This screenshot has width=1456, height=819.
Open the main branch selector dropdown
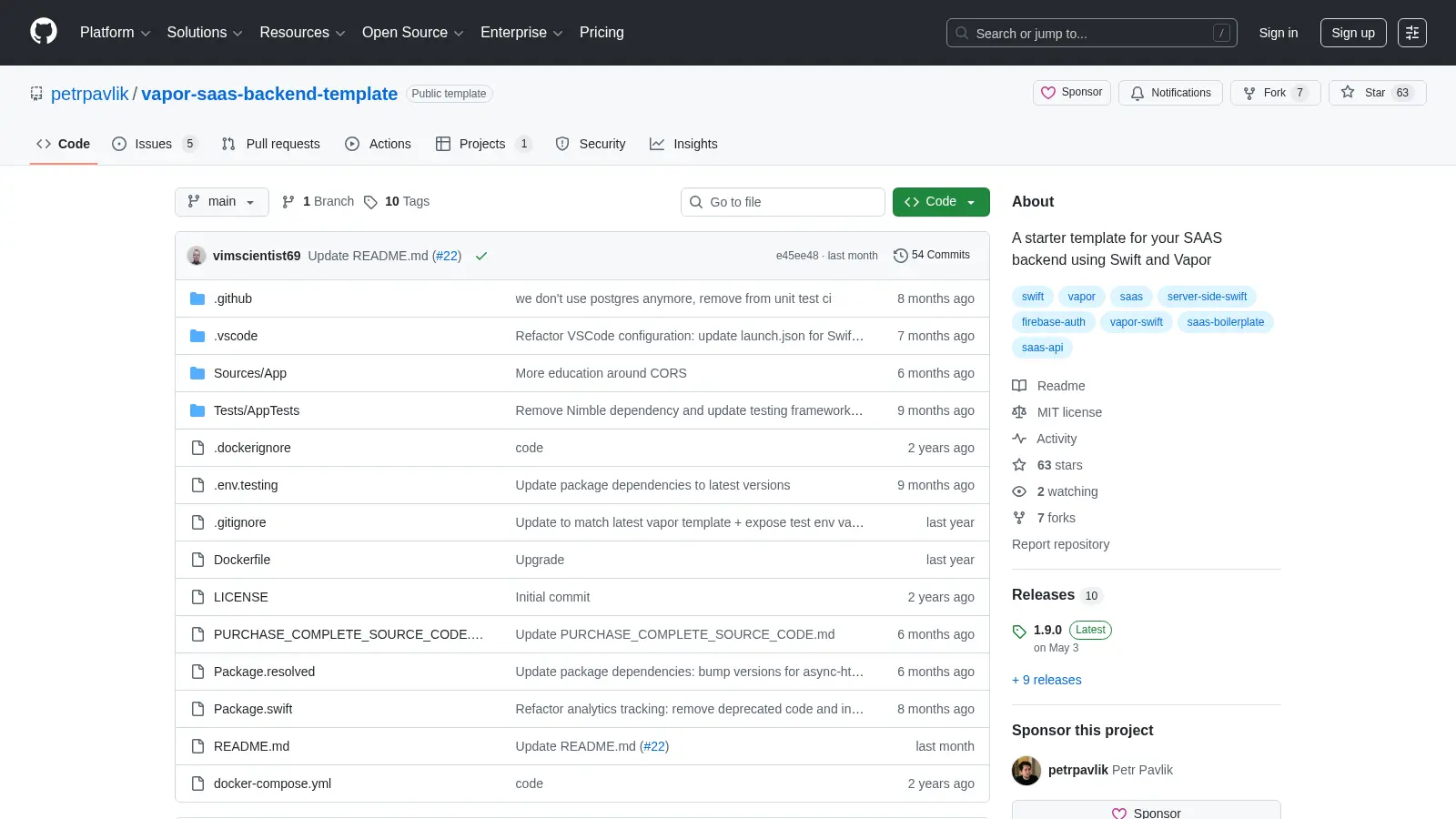coord(222,202)
